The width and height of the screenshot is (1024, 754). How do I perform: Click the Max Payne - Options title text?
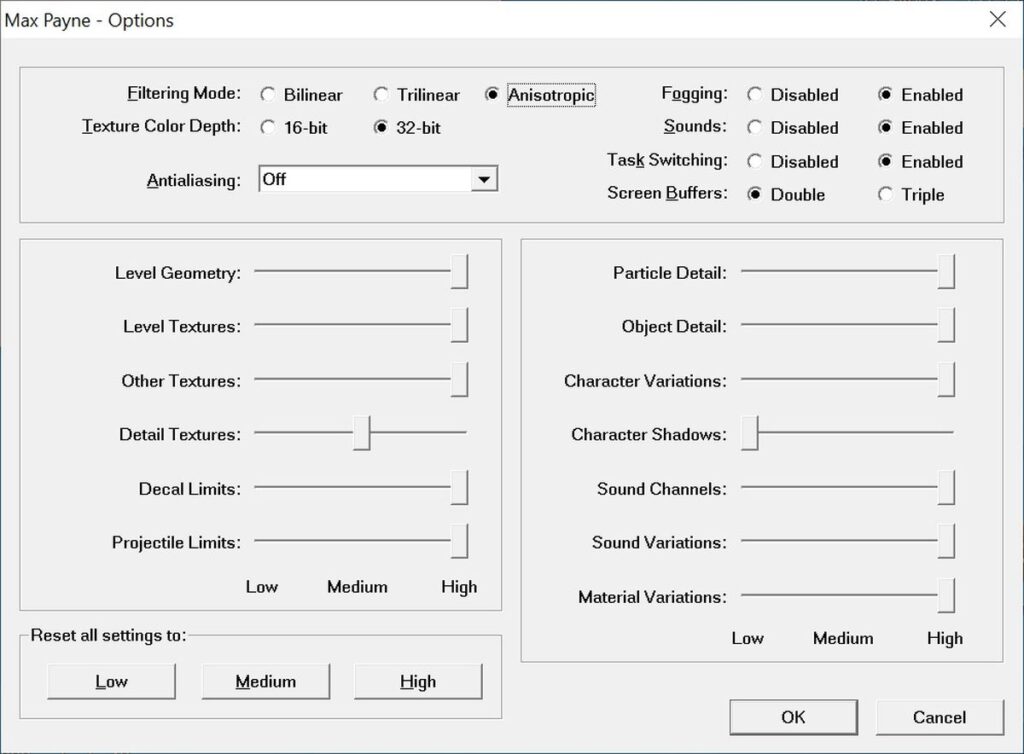pos(89,20)
